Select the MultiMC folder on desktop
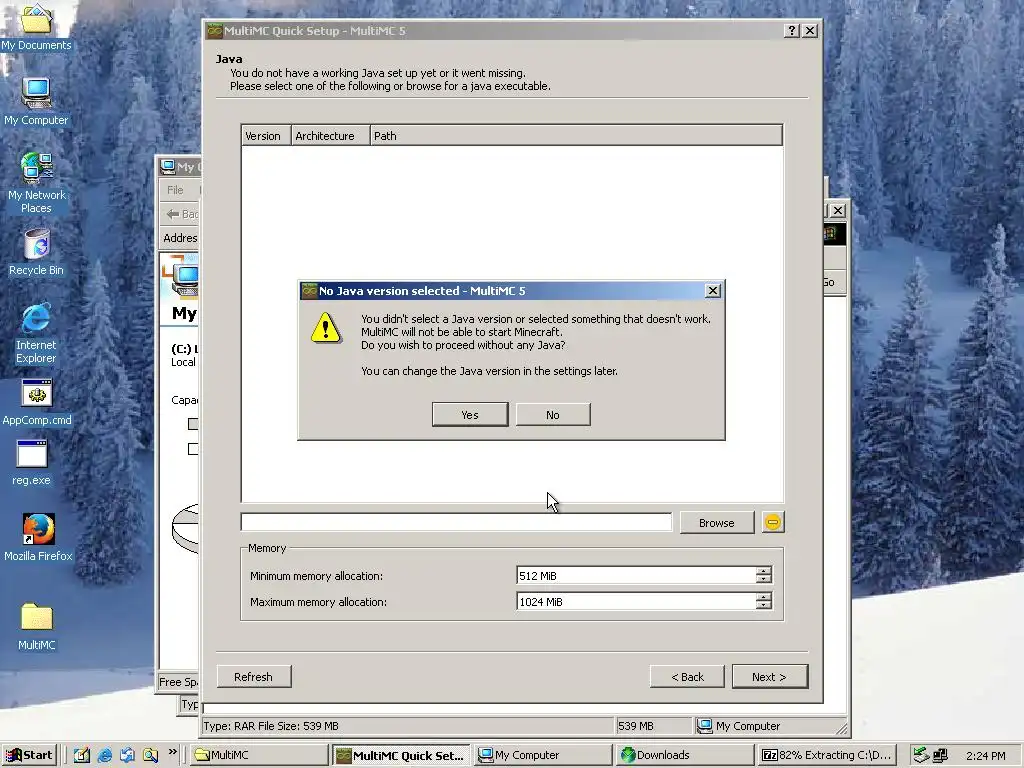 pos(37,626)
